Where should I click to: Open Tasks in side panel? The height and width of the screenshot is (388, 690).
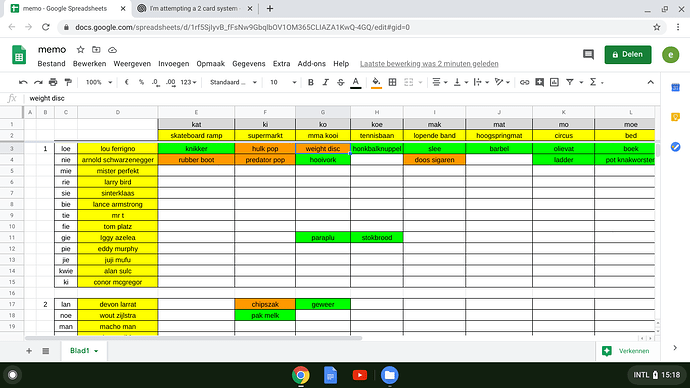pyautogui.click(x=675, y=146)
